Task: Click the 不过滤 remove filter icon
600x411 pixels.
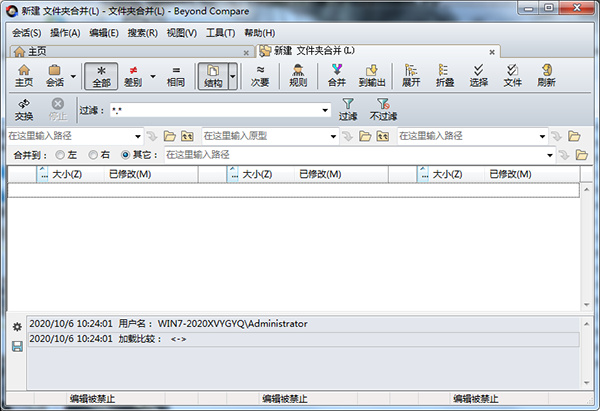Action: 383,109
